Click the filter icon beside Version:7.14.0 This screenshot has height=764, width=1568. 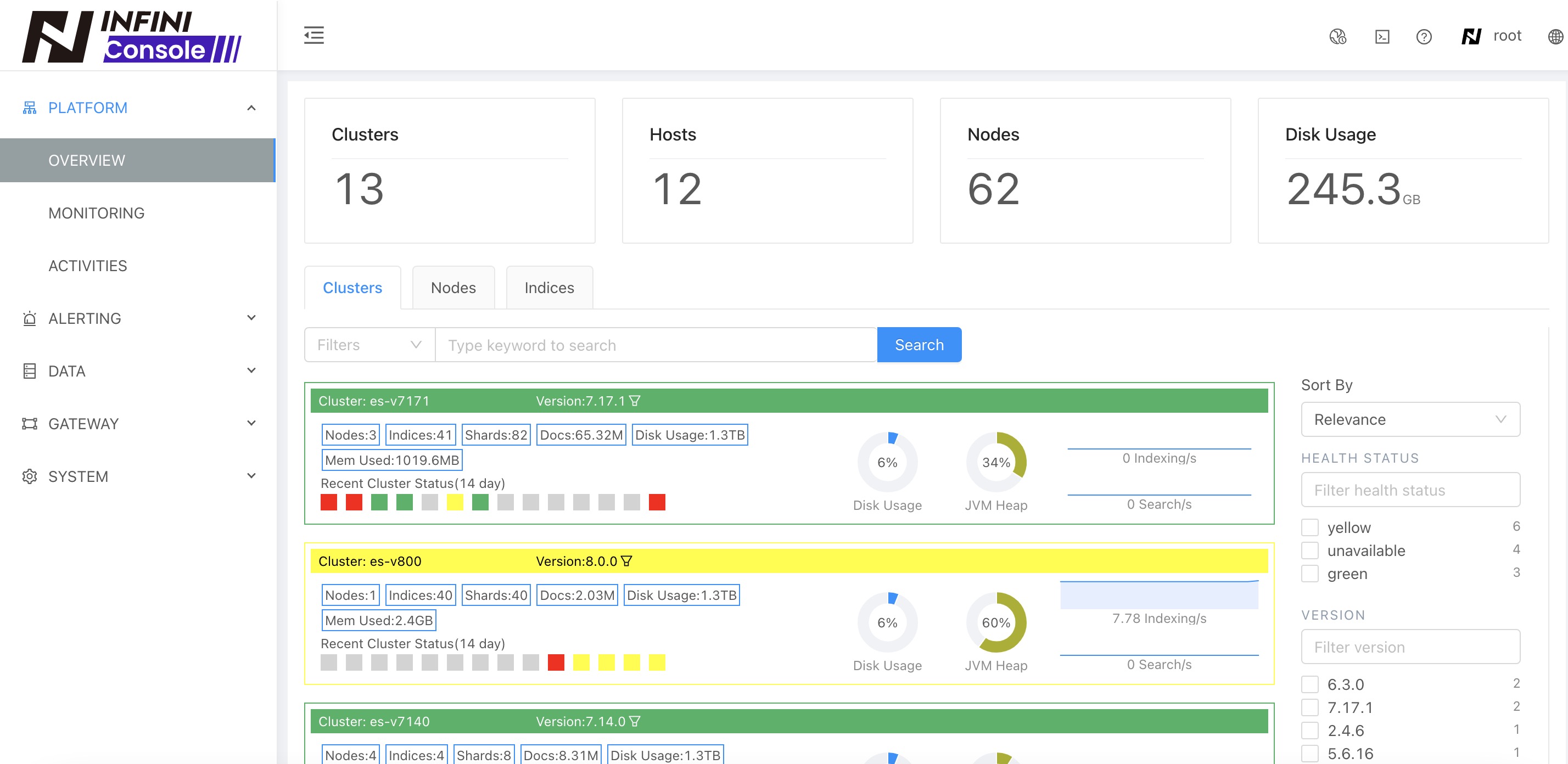coord(635,721)
